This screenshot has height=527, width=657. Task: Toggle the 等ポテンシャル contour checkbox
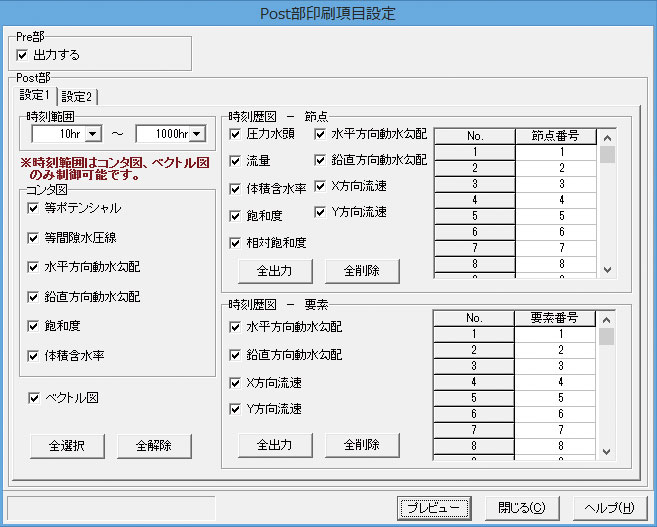(33, 208)
